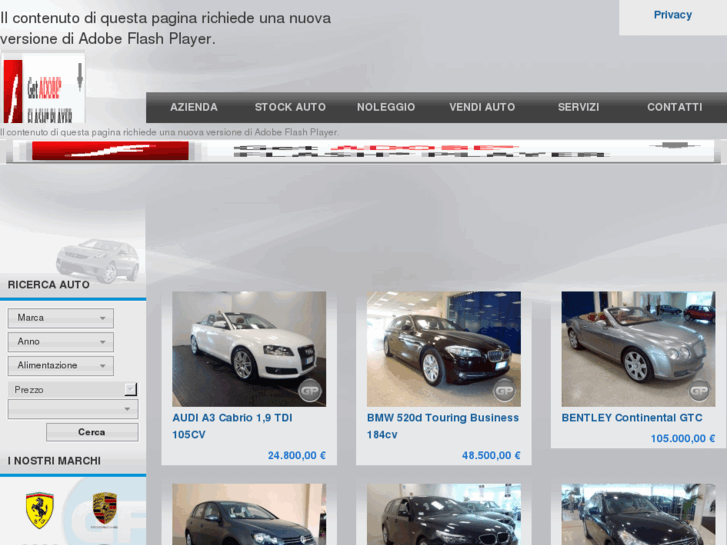727x545 pixels.
Task: Click the RICERCA AUTO heading
Action: point(49,285)
